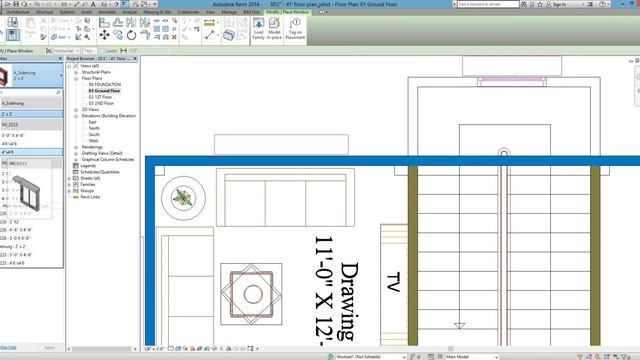
Task: Click the worksets icon in status bar
Action: 330,357
